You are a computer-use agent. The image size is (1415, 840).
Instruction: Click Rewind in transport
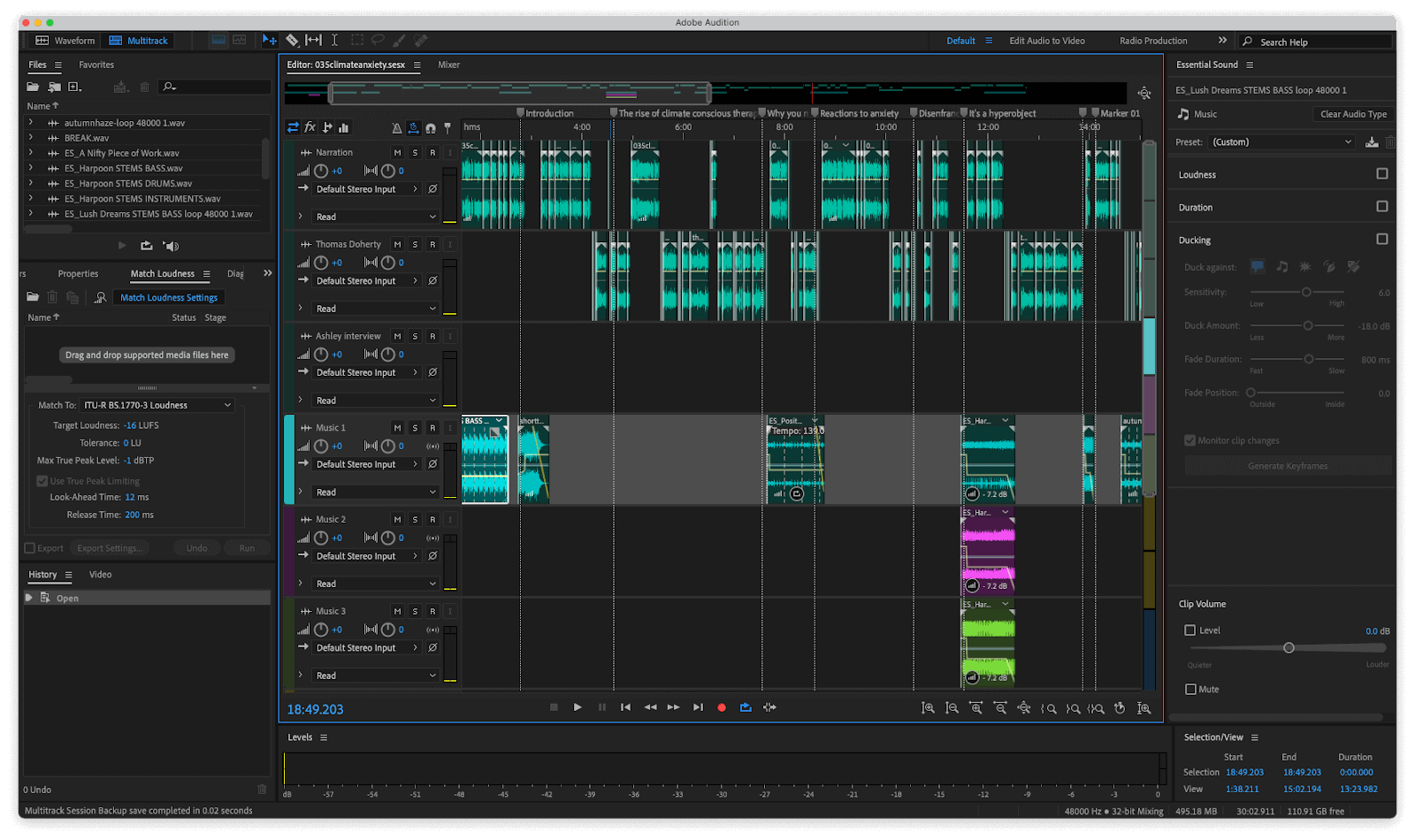pos(650,707)
